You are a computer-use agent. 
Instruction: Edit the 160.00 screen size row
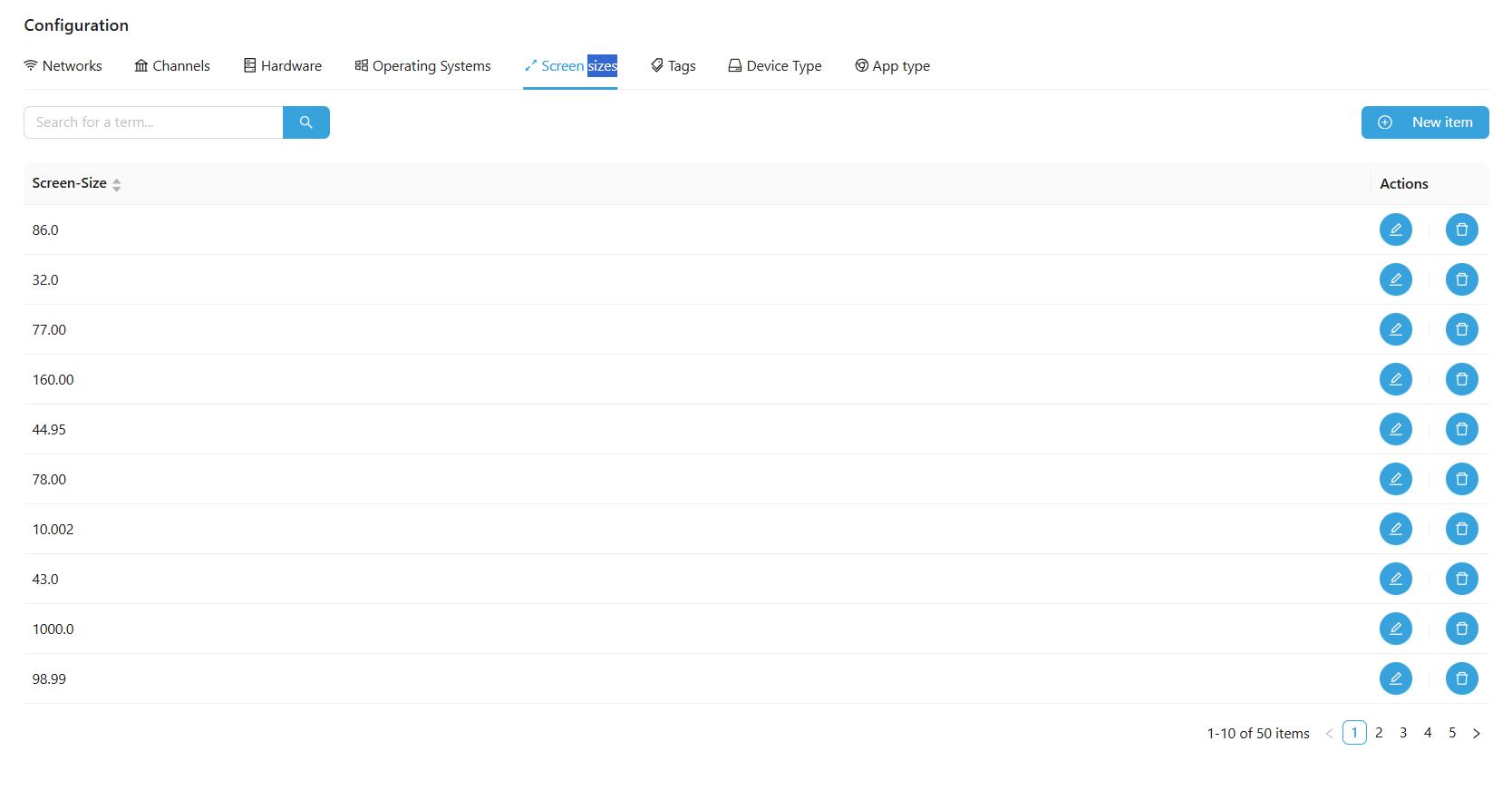click(1395, 379)
